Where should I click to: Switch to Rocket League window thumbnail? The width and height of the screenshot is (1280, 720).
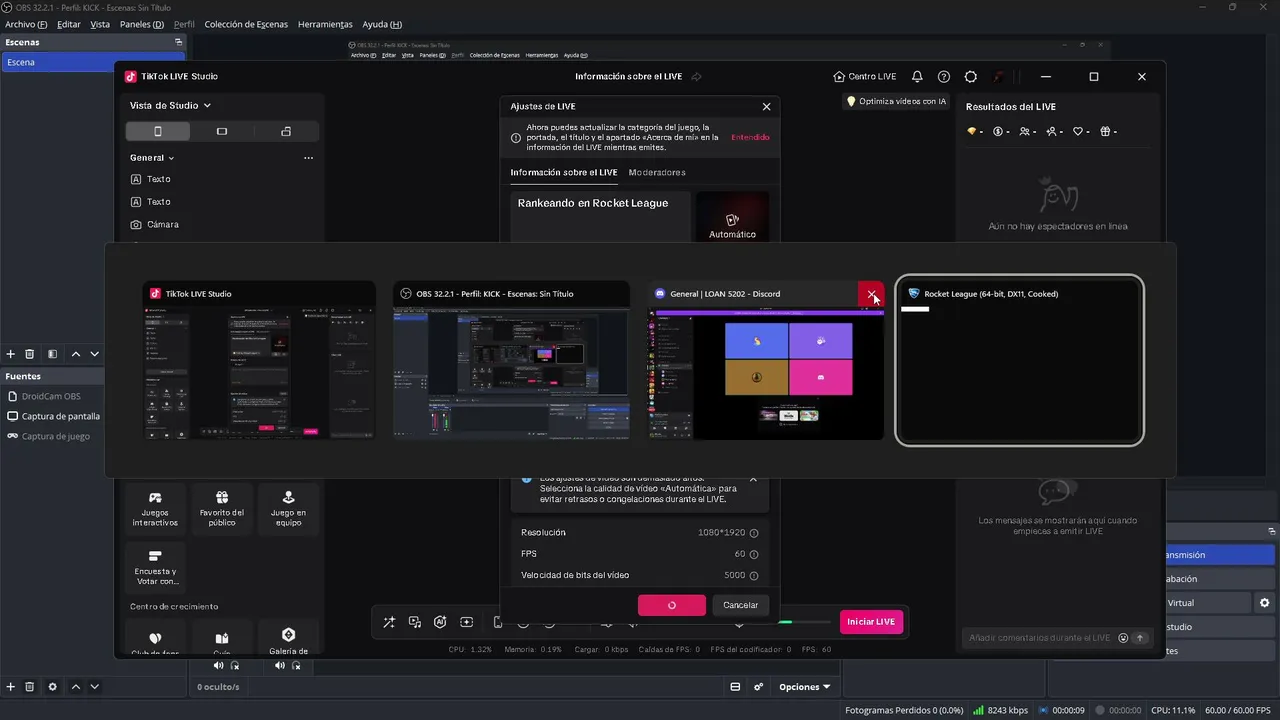point(1019,360)
